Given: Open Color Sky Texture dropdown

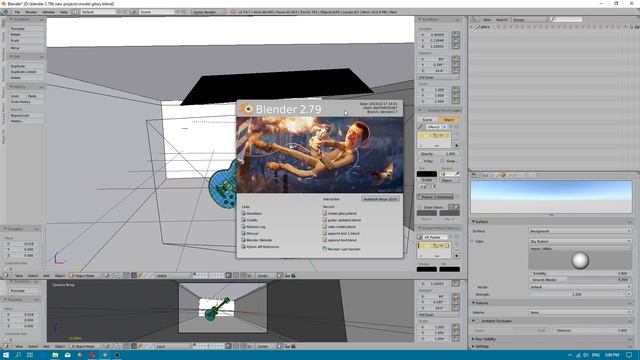Looking at the screenshot, I should pyautogui.click(x=580, y=241).
